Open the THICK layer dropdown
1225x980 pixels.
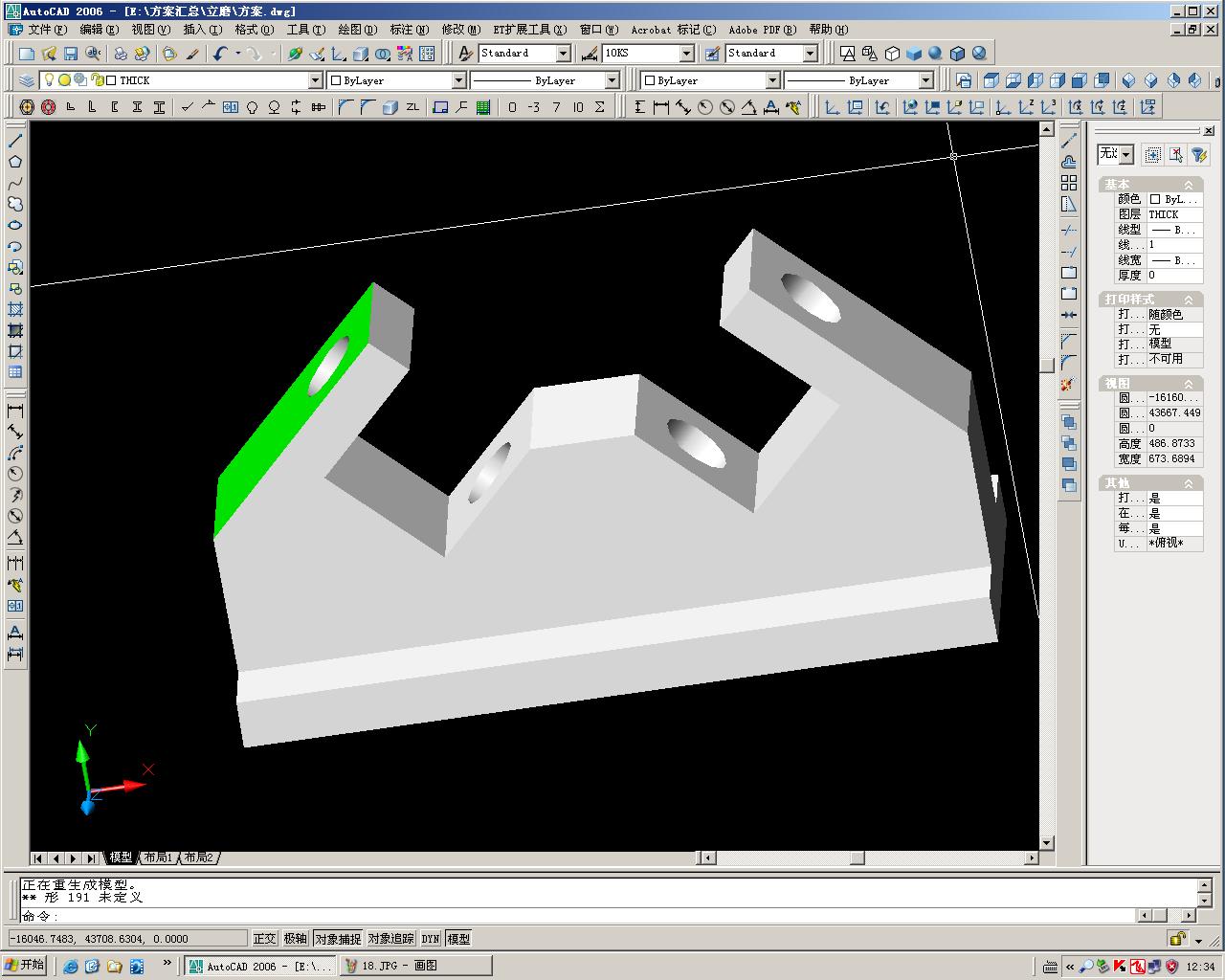click(x=315, y=80)
